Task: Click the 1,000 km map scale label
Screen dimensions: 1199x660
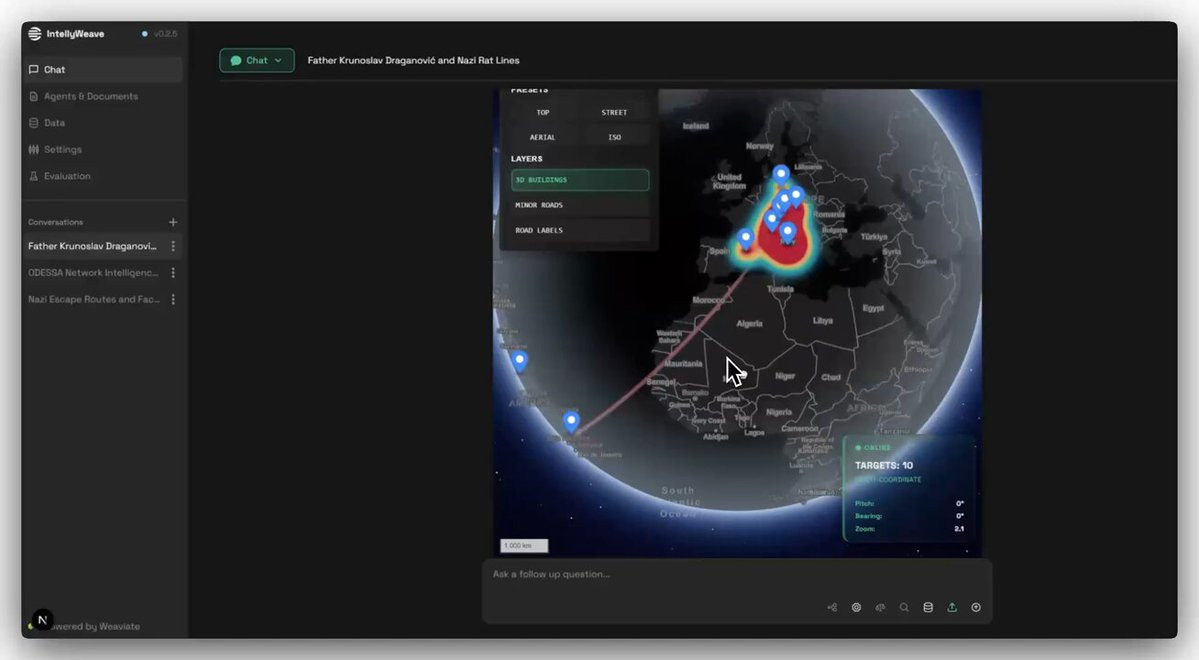Action: point(524,545)
